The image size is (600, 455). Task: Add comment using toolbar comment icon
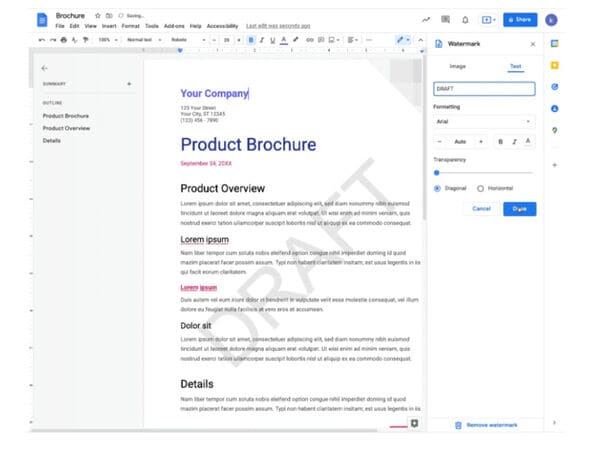coord(321,40)
